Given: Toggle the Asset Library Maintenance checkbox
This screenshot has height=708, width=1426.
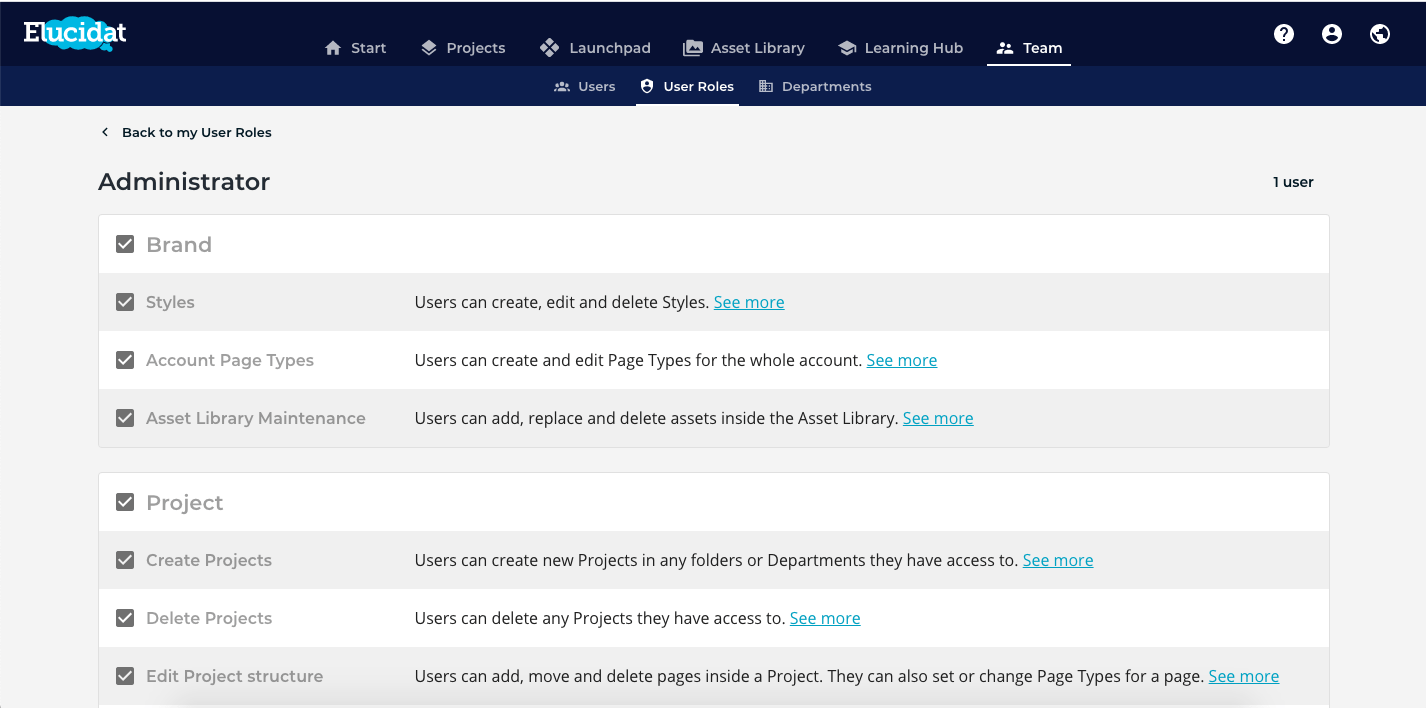Looking at the screenshot, I should tap(125, 418).
